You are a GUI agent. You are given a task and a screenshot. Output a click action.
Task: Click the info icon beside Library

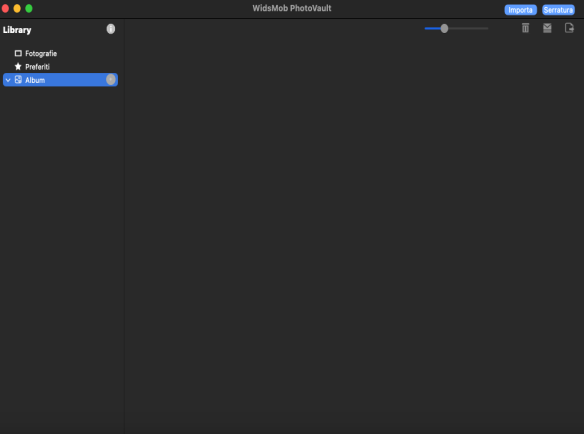click(111, 29)
